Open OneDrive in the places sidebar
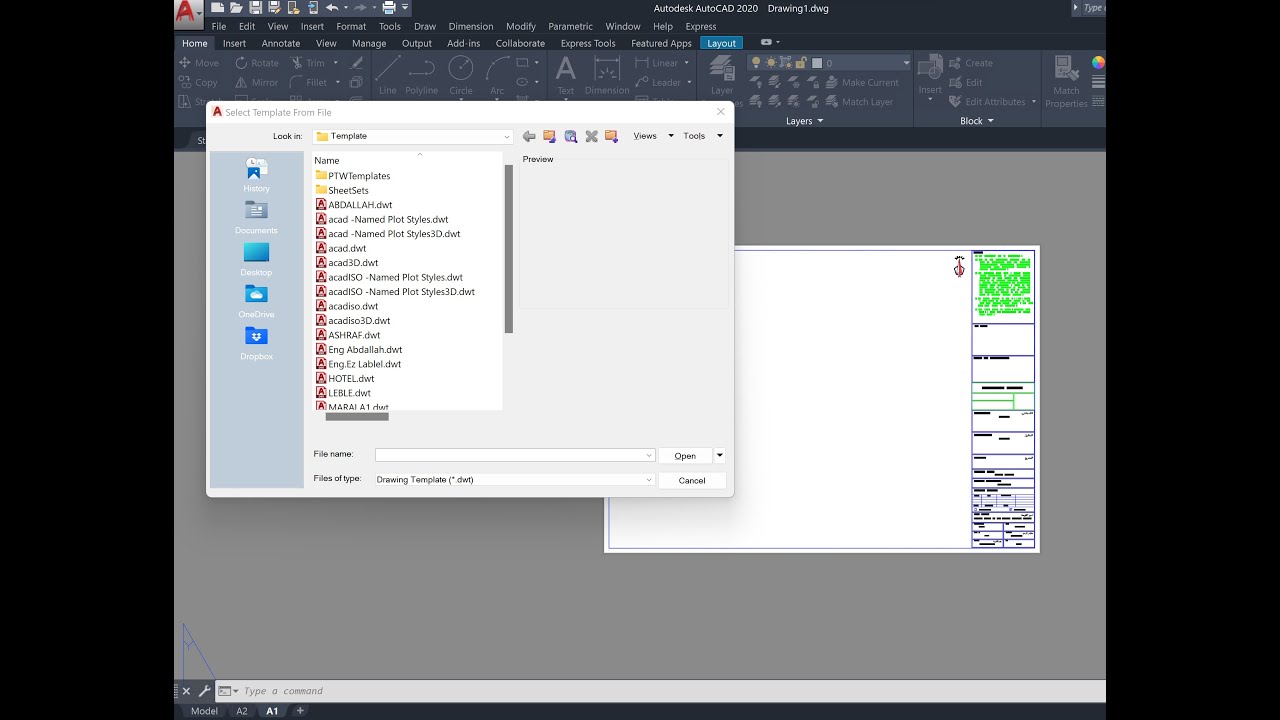The width and height of the screenshot is (1280, 720). point(256,301)
